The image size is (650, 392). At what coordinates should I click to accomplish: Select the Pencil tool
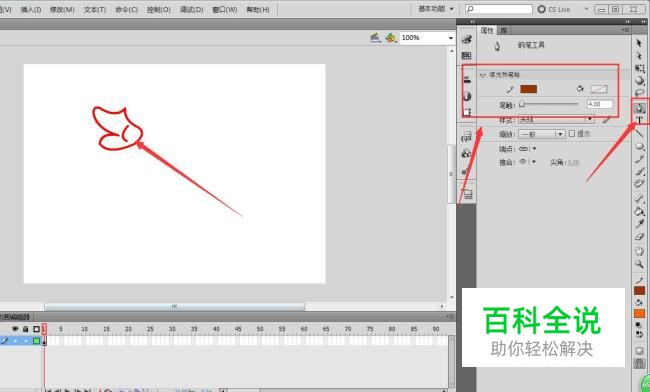point(639,159)
